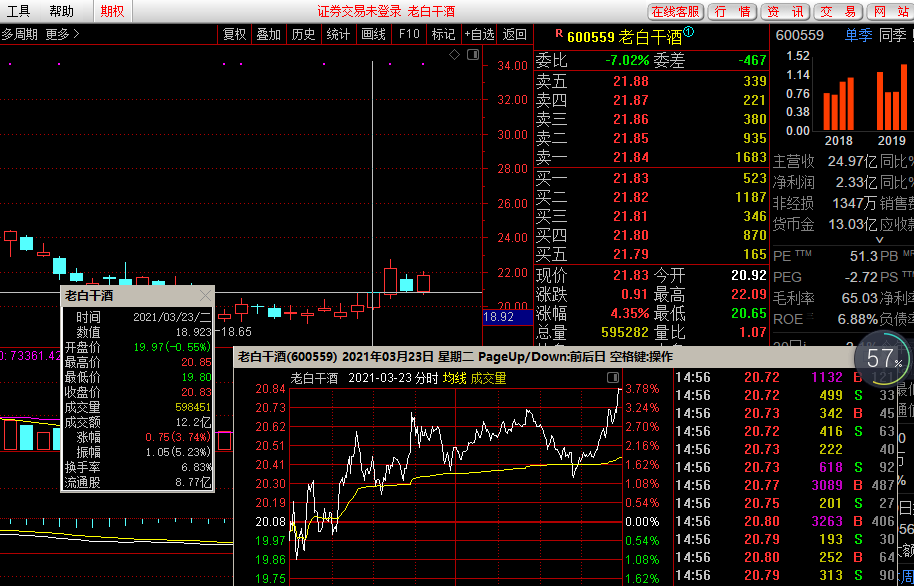Click the 成交量 legend in 分时 chart
This screenshot has width=914, height=586.
point(488,378)
